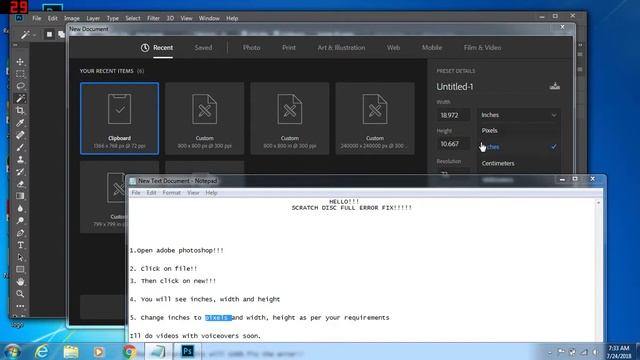The image size is (640, 360).
Task: Select Custom 800 x 800 in preset
Action: pyautogui.click(x=290, y=118)
